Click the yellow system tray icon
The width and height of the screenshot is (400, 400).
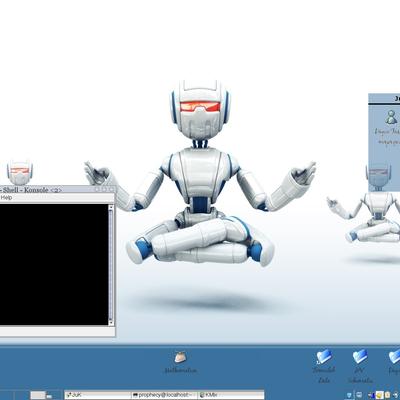point(379,395)
